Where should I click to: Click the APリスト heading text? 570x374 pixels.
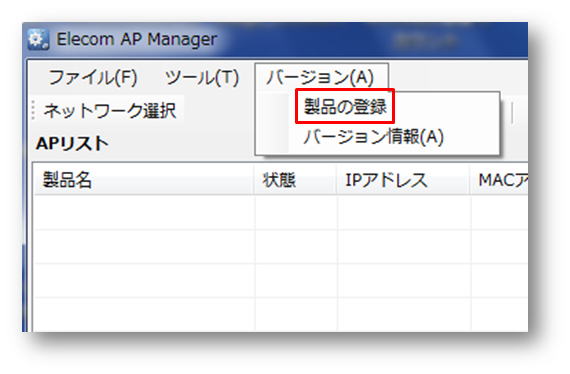coord(72,144)
